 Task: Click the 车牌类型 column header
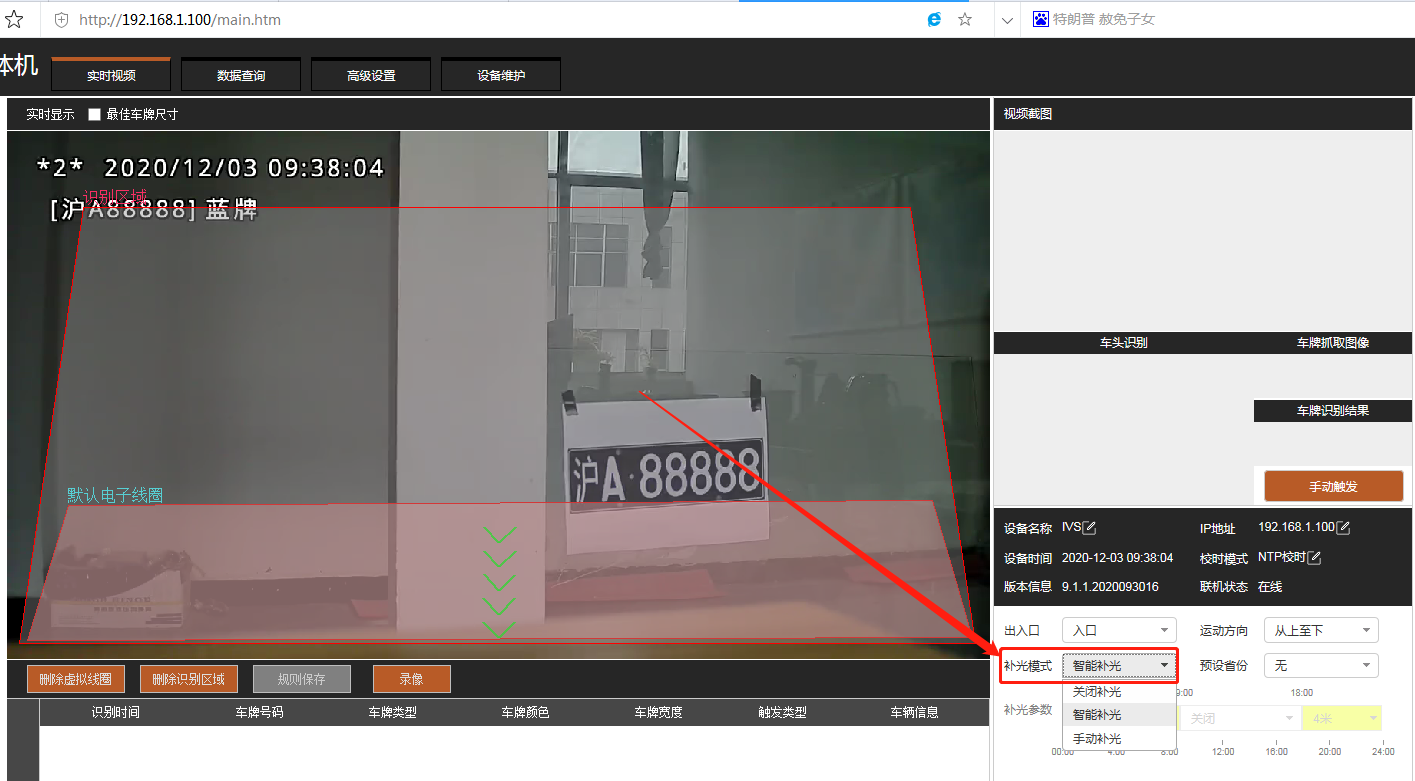392,713
